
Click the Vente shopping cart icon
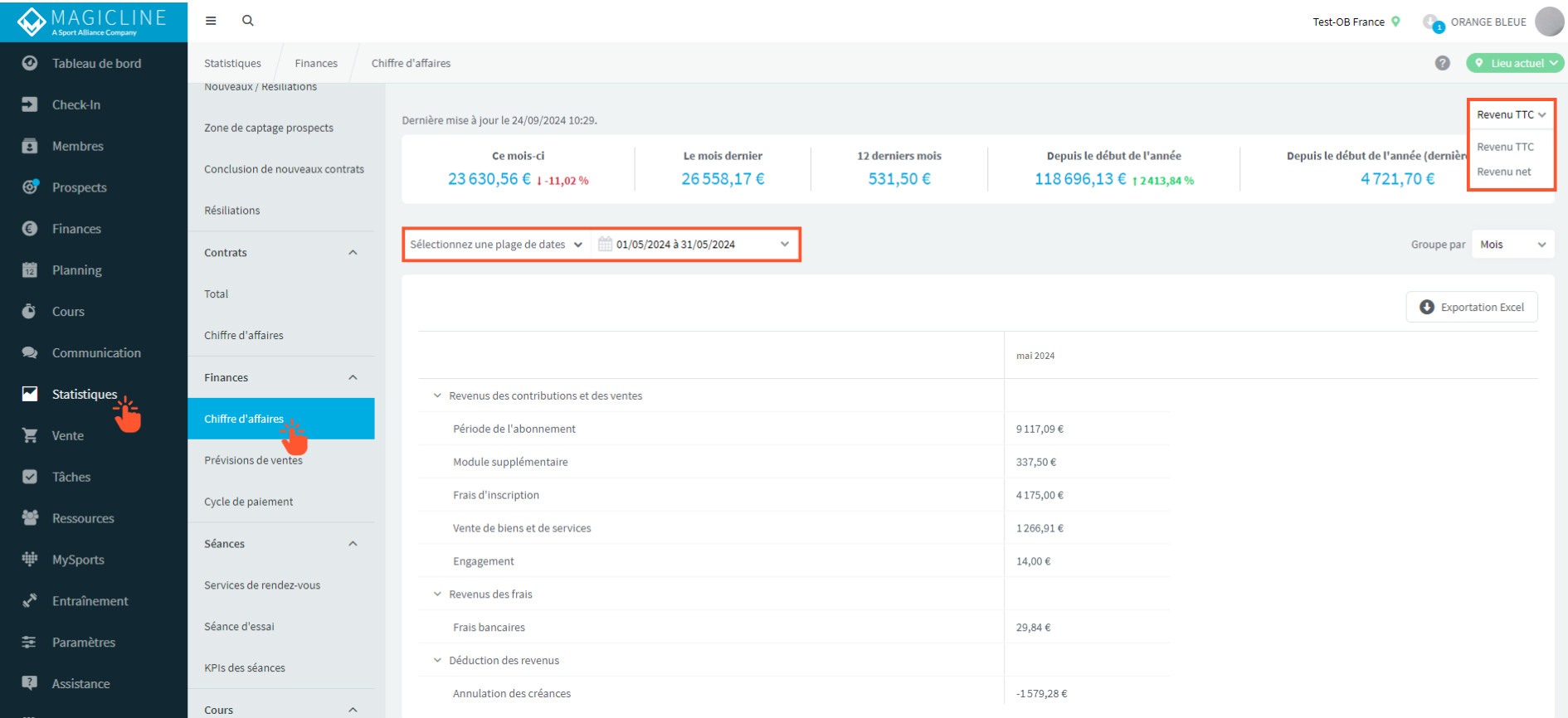[30, 435]
